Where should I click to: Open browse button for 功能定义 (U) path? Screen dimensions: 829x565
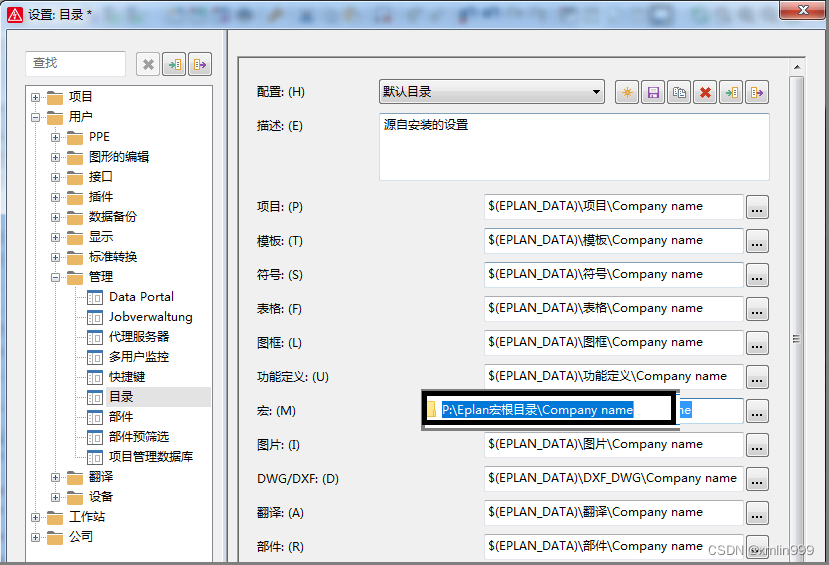(757, 377)
